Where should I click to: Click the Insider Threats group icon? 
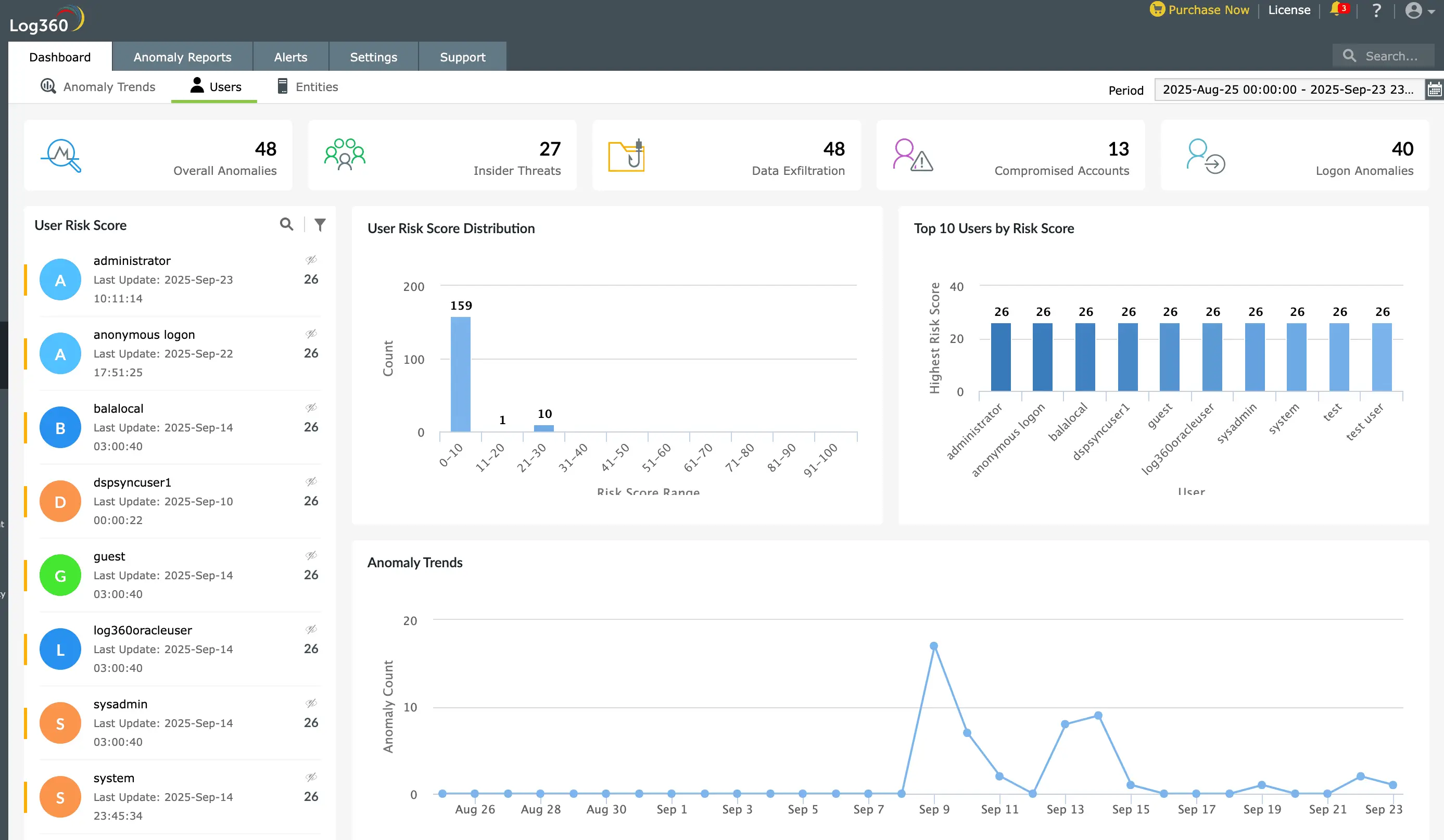pos(345,155)
